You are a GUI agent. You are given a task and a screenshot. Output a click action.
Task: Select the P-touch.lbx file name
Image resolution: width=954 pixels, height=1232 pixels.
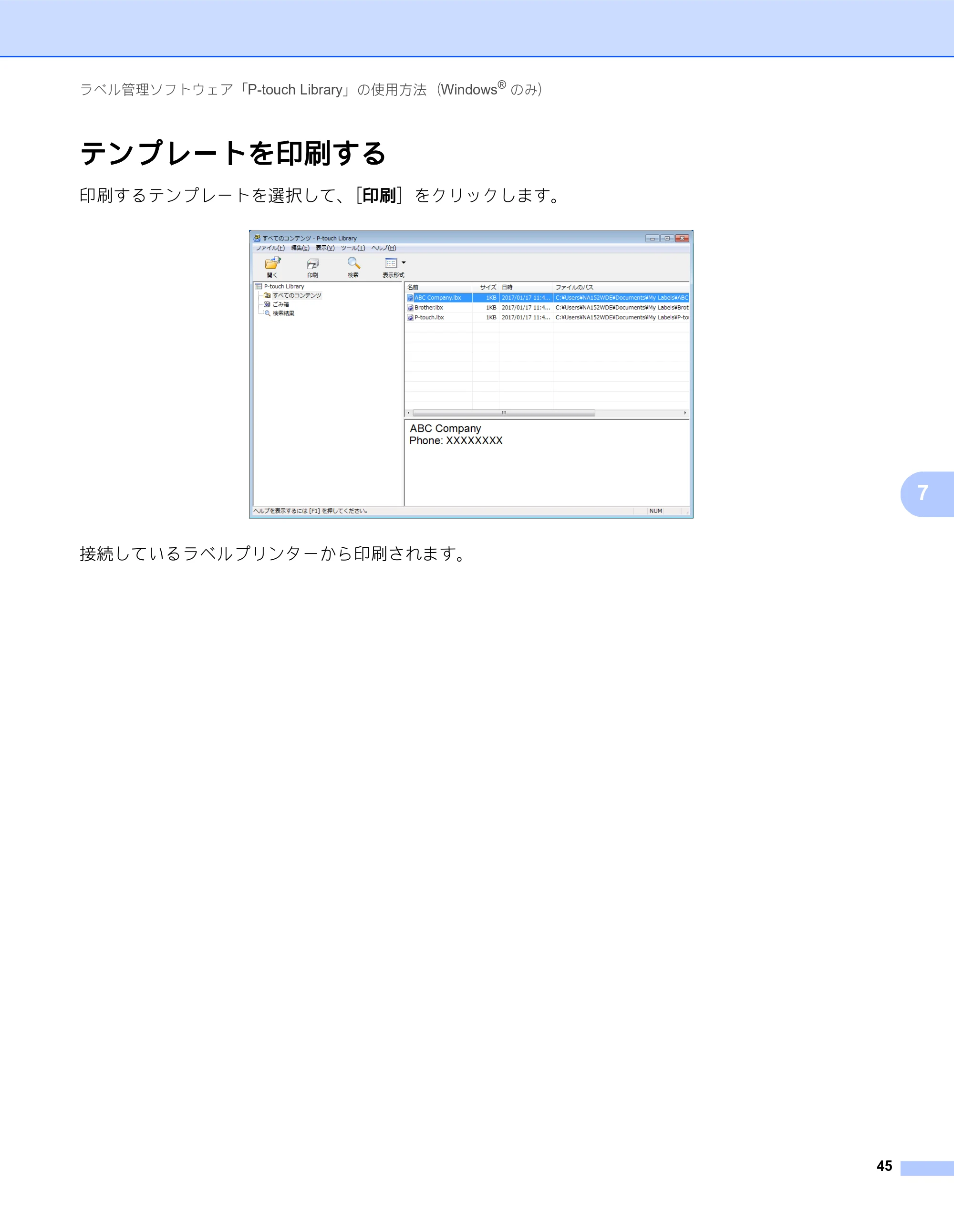[x=430, y=318]
